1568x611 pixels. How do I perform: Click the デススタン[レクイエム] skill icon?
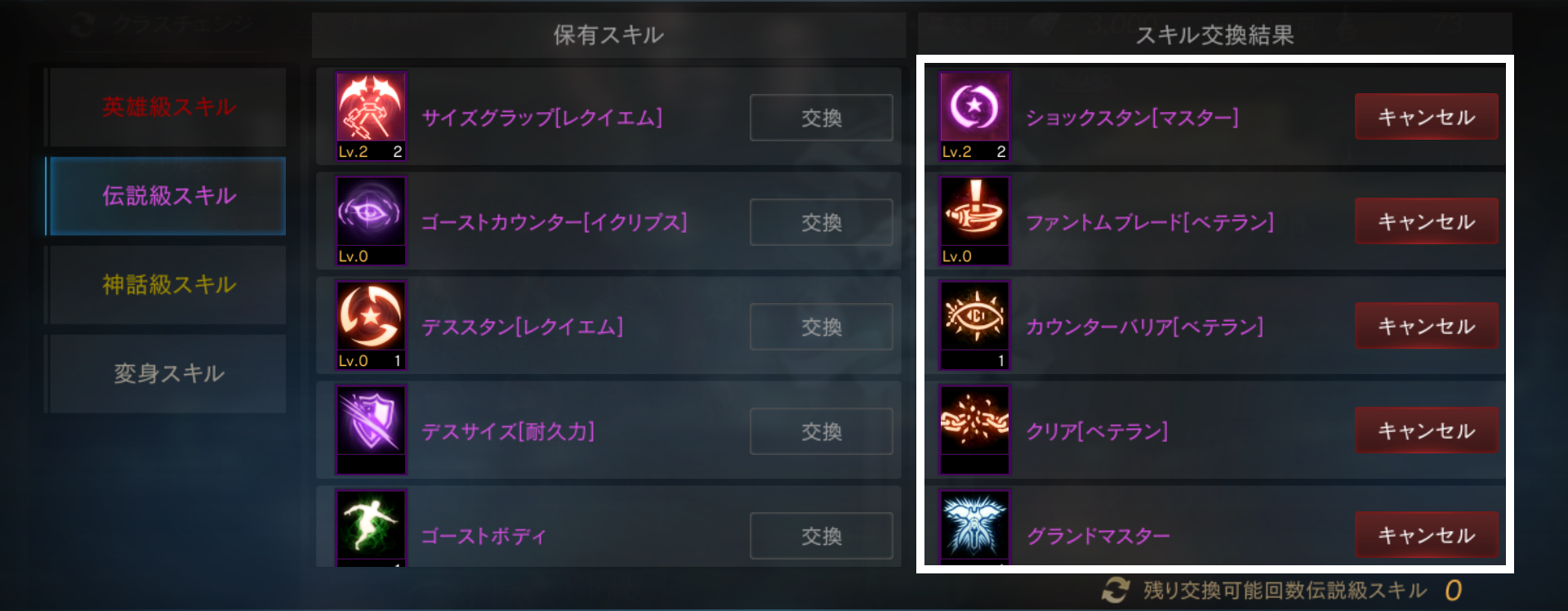(371, 325)
